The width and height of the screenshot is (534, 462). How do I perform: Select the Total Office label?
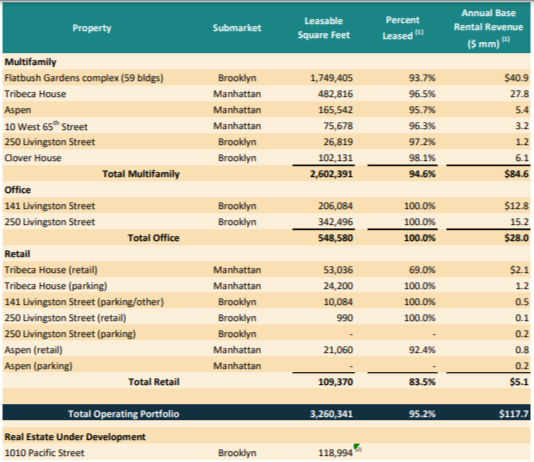coord(153,238)
